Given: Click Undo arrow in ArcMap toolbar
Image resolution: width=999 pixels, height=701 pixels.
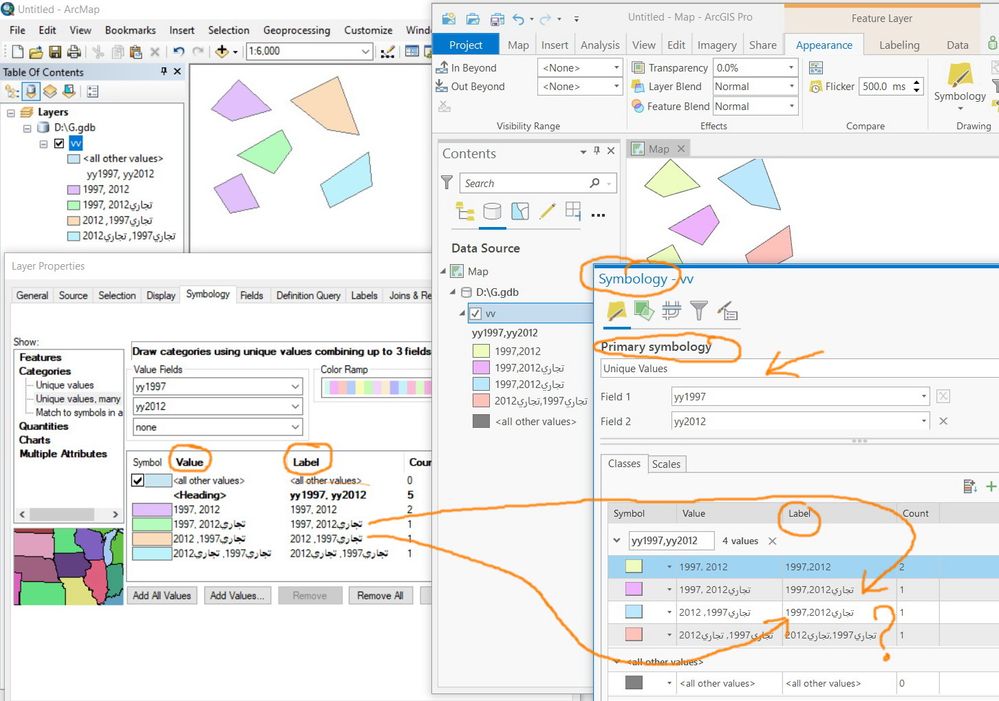Looking at the screenshot, I should coord(179,52).
